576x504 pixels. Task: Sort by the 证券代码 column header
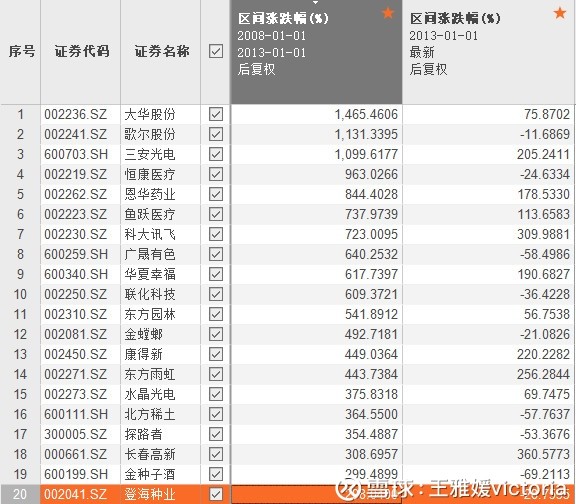pyautogui.click(x=82, y=51)
